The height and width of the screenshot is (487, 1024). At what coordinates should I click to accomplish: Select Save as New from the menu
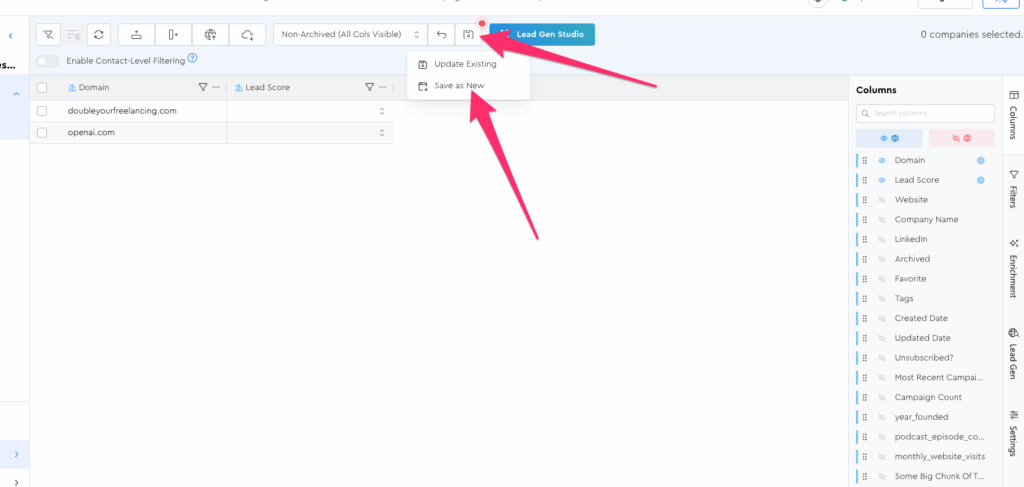click(459, 85)
